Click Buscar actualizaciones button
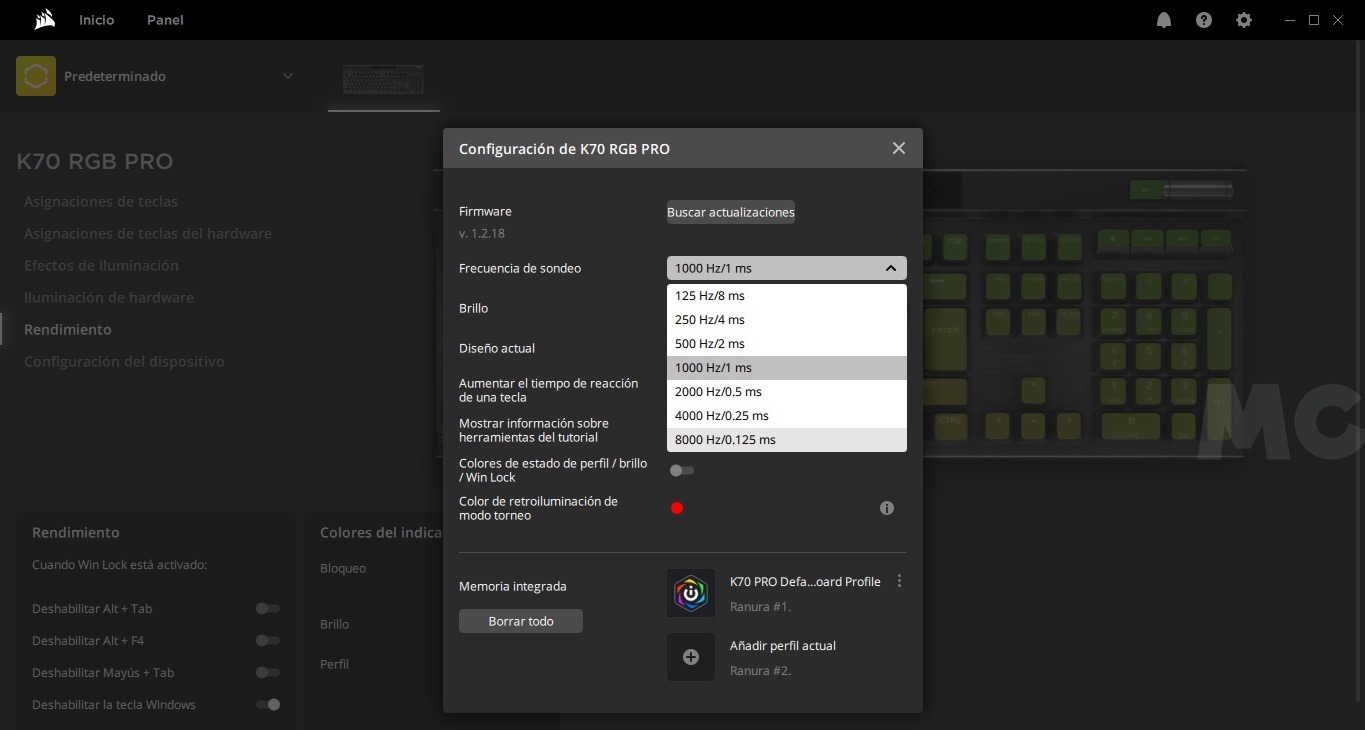Image resolution: width=1365 pixels, height=730 pixels. click(x=730, y=212)
